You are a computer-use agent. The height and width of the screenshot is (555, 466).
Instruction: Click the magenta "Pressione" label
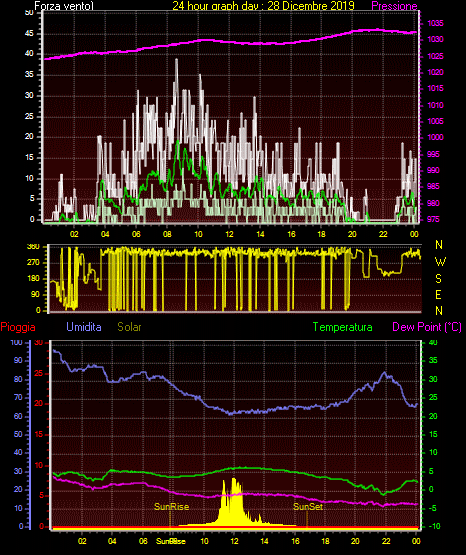pos(394,6)
